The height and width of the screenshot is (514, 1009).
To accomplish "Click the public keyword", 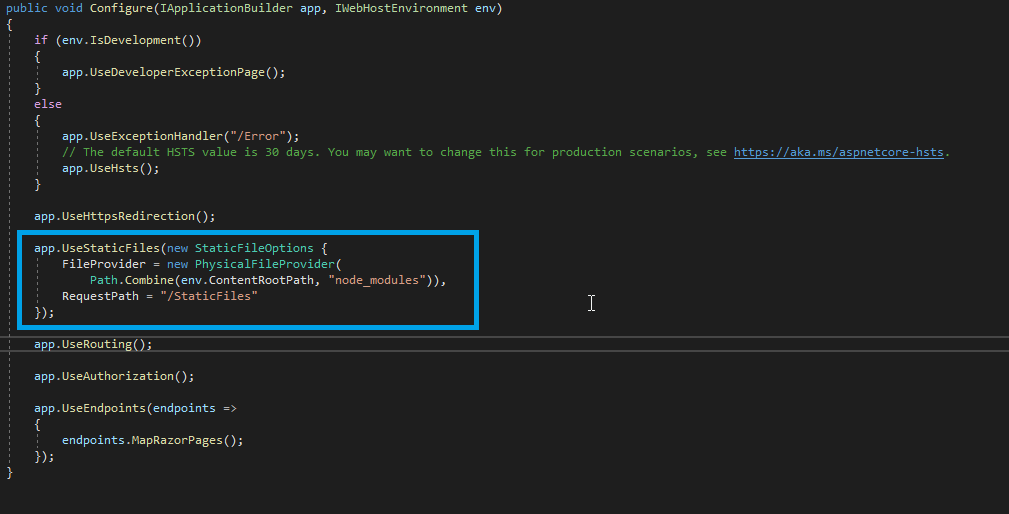I will click(27, 8).
